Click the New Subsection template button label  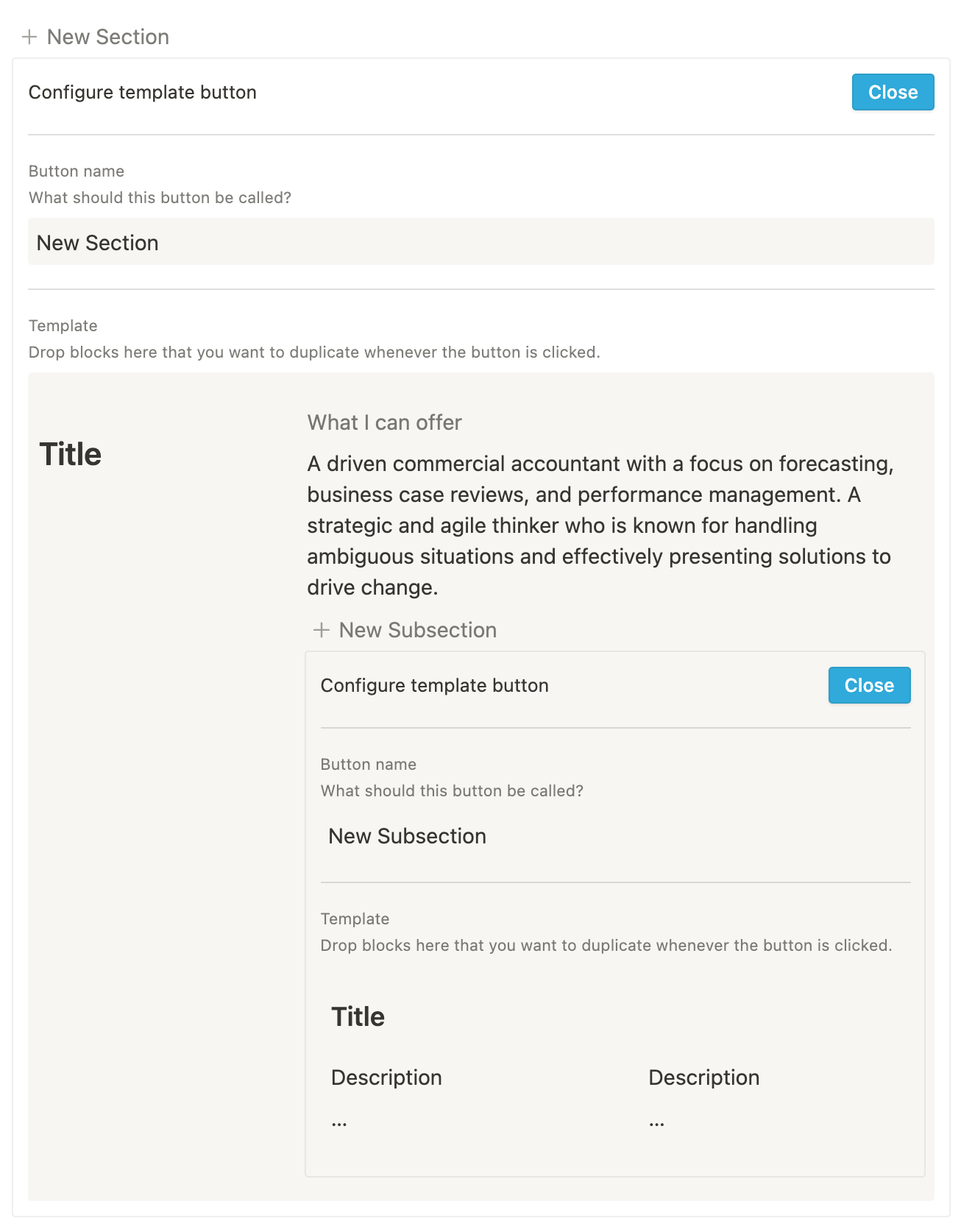coord(417,630)
